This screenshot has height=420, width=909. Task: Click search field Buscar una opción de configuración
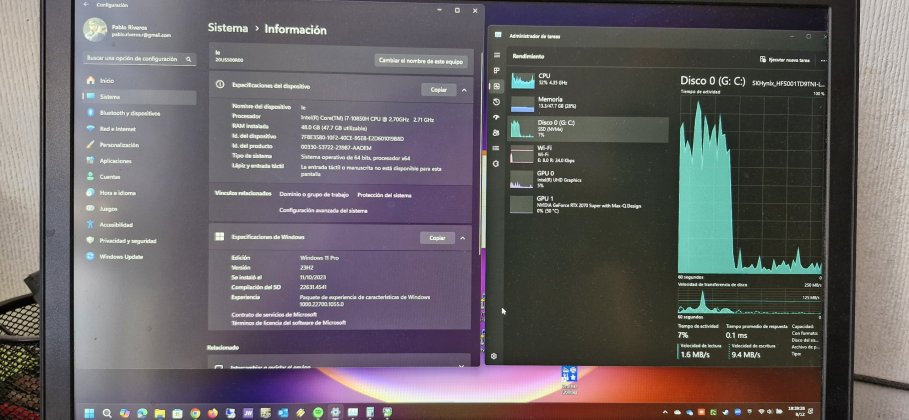click(x=139, y=59)
